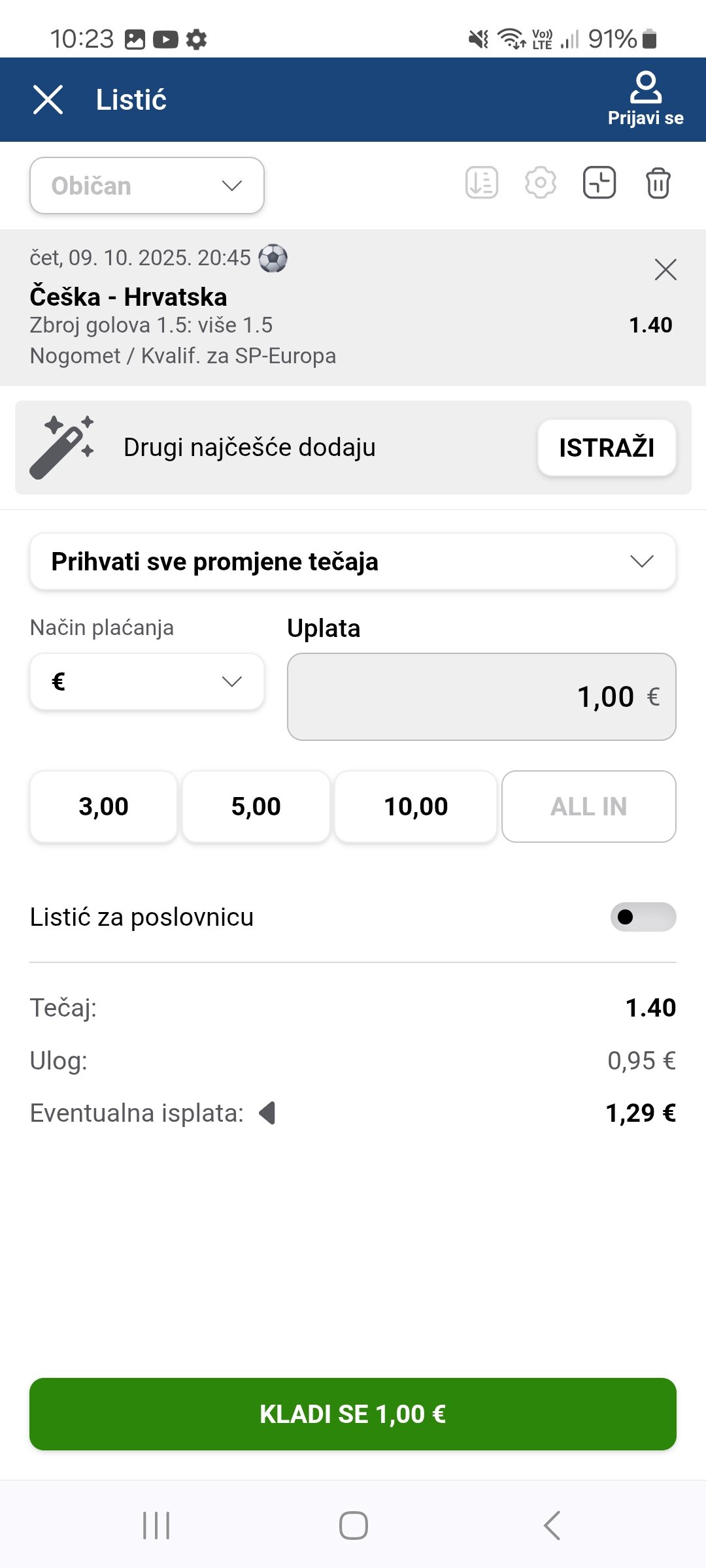Focus the Uplata amount field
Viewport: 706px width, 1568px height.
point(481,696)
